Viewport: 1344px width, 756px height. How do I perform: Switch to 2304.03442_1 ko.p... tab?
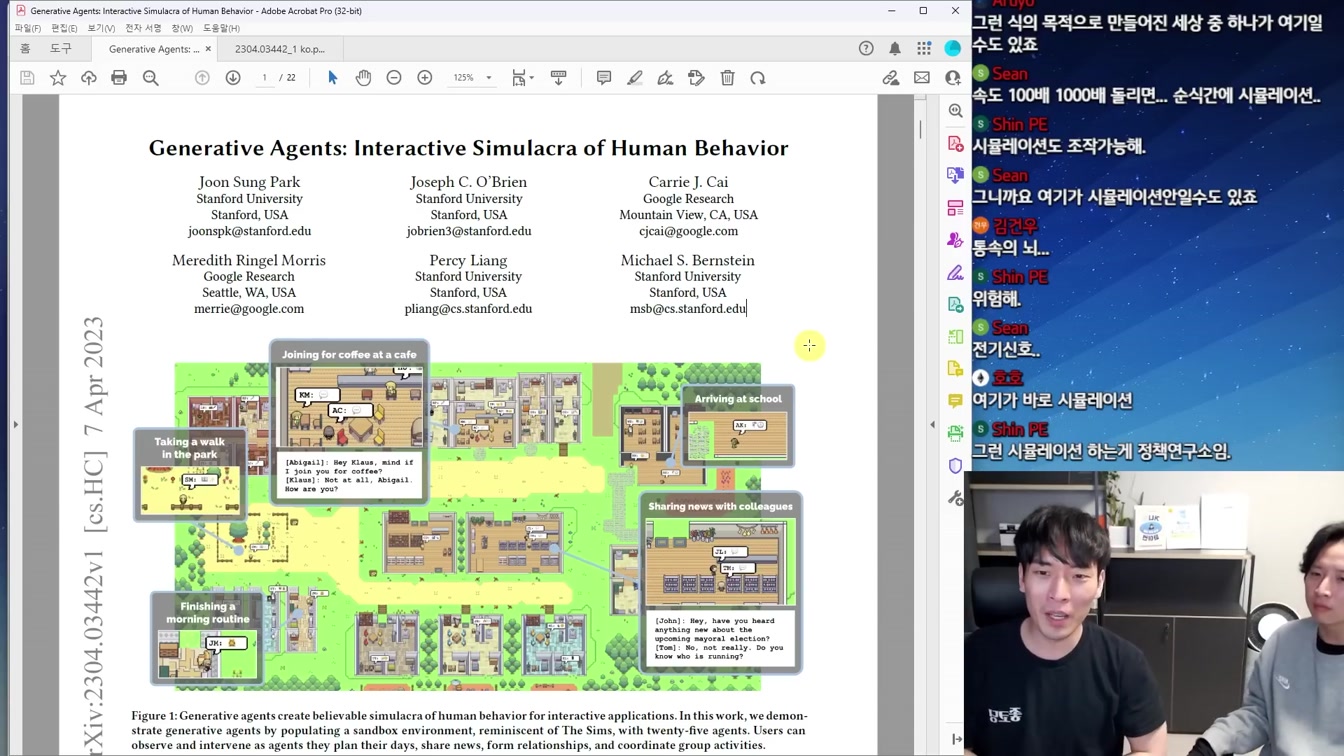[x=280, y=49]
